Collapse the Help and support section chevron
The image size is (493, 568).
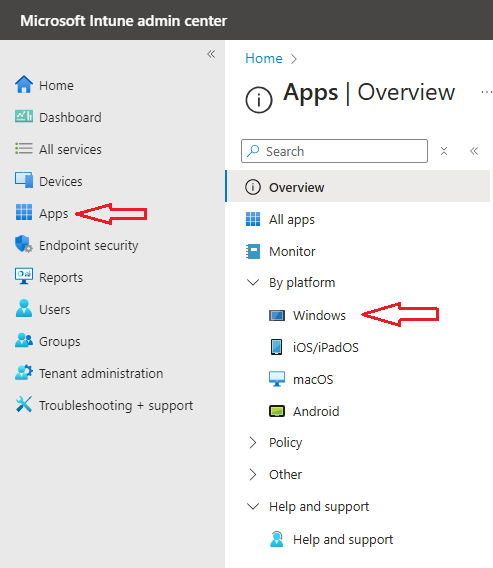point(253,506)
